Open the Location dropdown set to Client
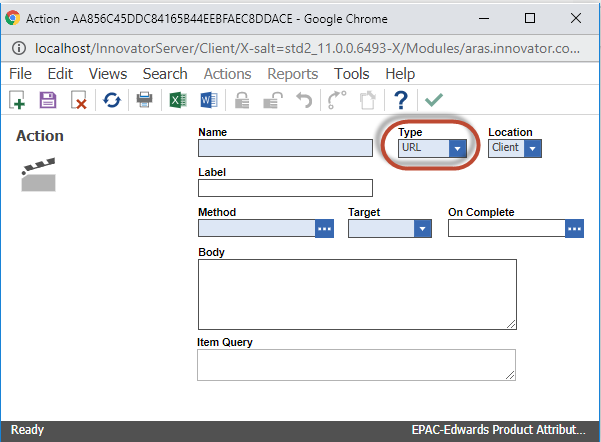The image size is (601, 442). [532, 148]
